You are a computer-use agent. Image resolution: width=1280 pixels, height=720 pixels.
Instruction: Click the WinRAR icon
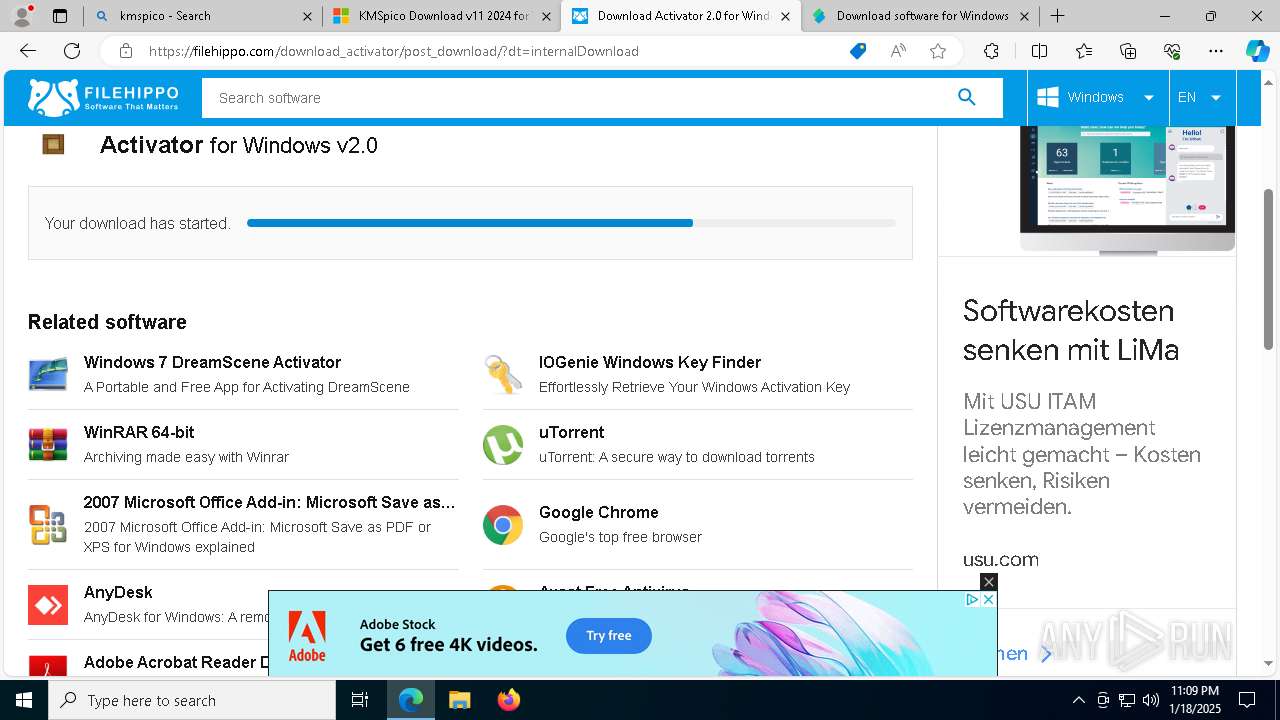tap(48, 444)
